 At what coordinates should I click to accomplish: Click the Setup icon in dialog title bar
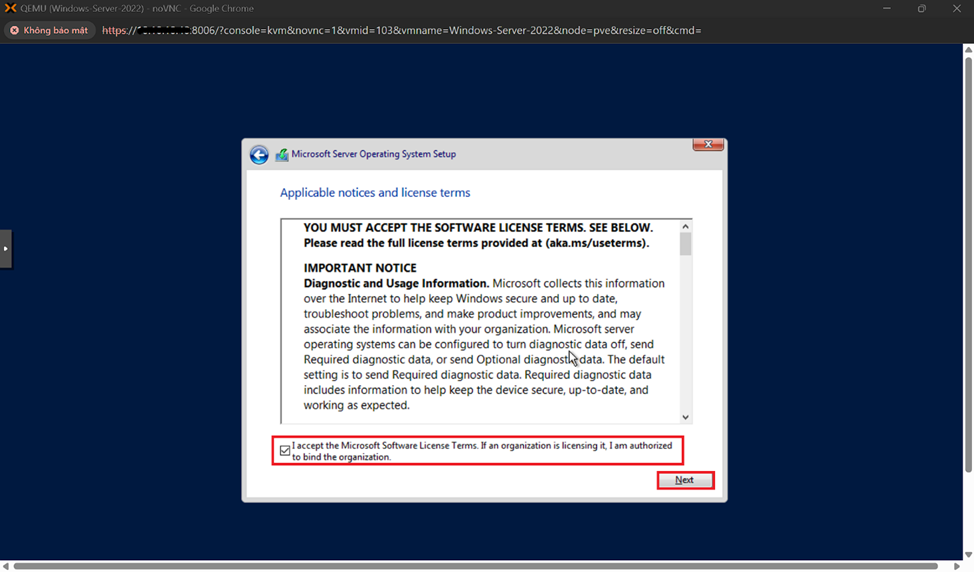pyautogui.click(x=282, y=155)
